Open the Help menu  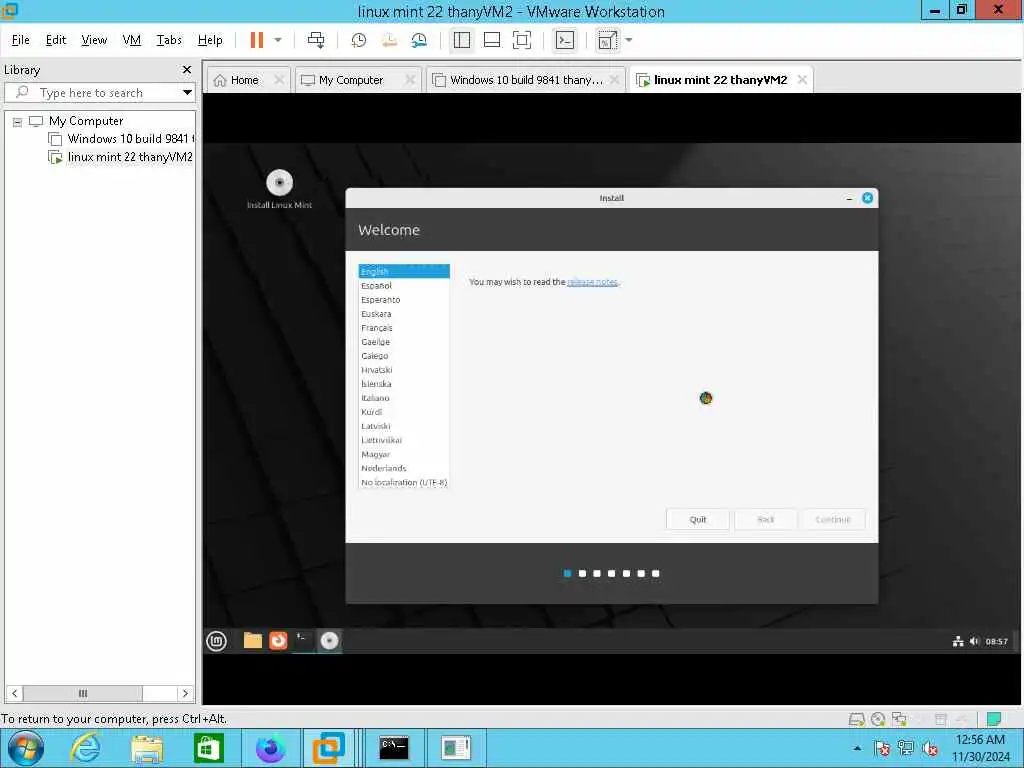[210, 40]
